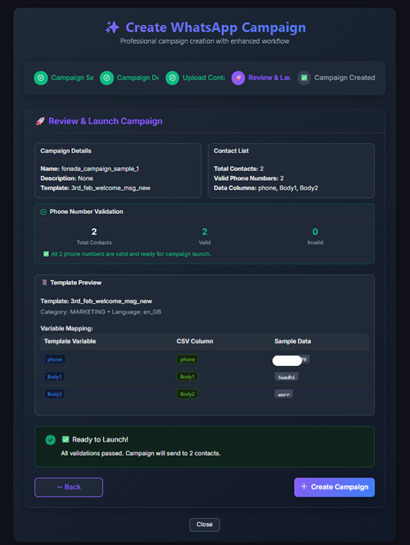Click the campaign name fonada_campaign_sample_1
The width and height of the screenshot is (410, 545).
click(100, 169)
